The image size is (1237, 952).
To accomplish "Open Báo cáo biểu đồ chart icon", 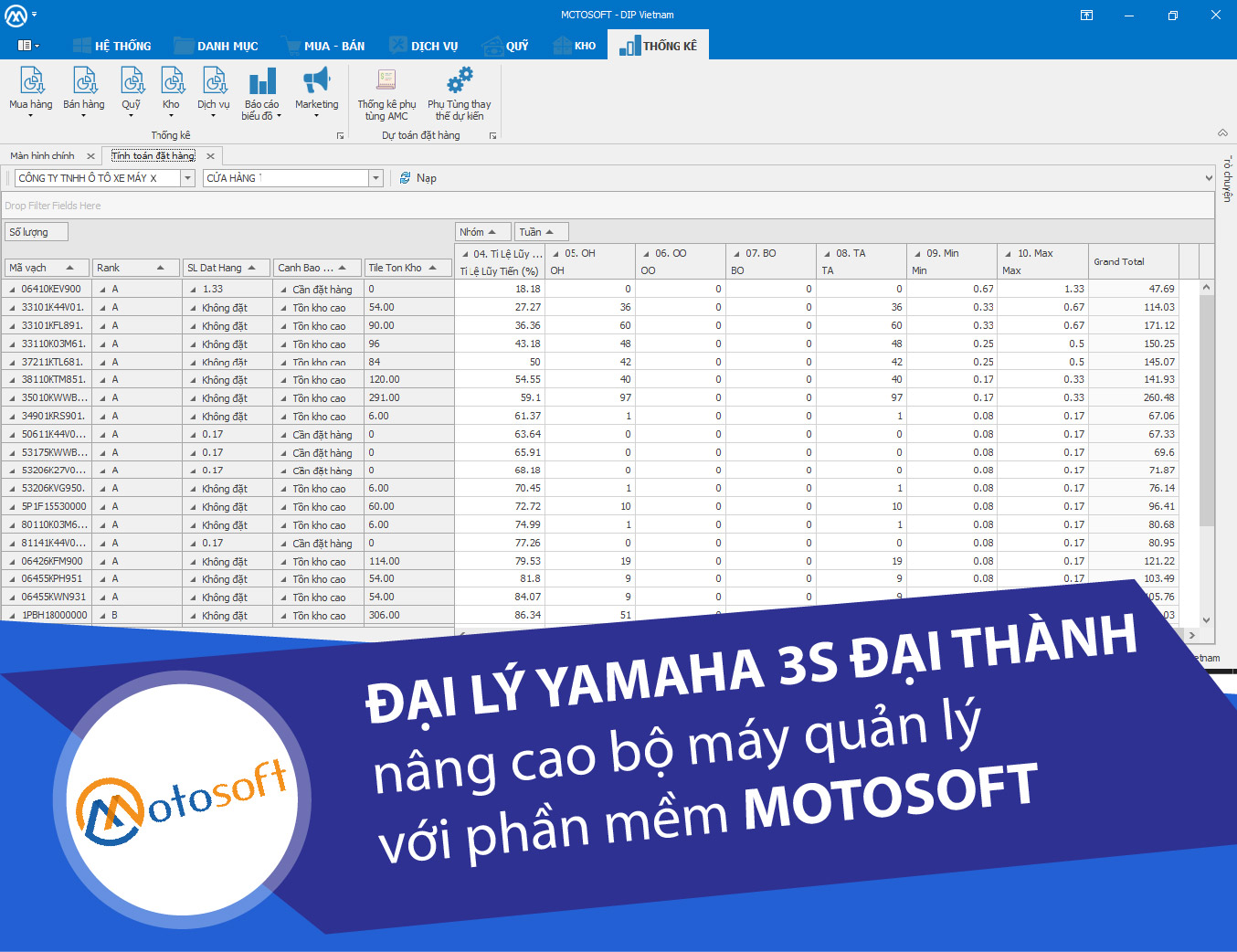I will [261, 92].
